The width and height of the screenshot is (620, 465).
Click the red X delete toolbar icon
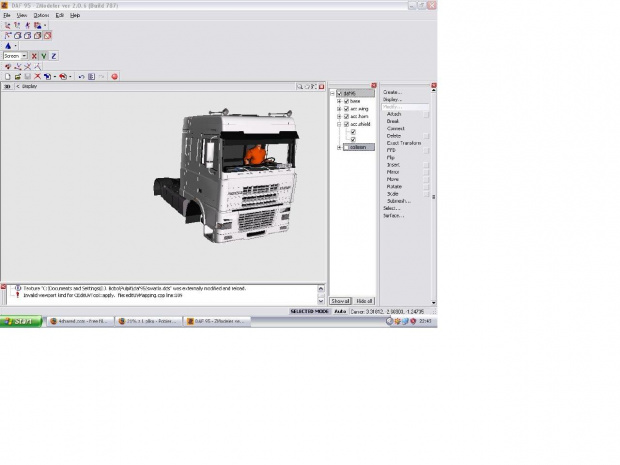pyautogui.click(x=38, y=76)
